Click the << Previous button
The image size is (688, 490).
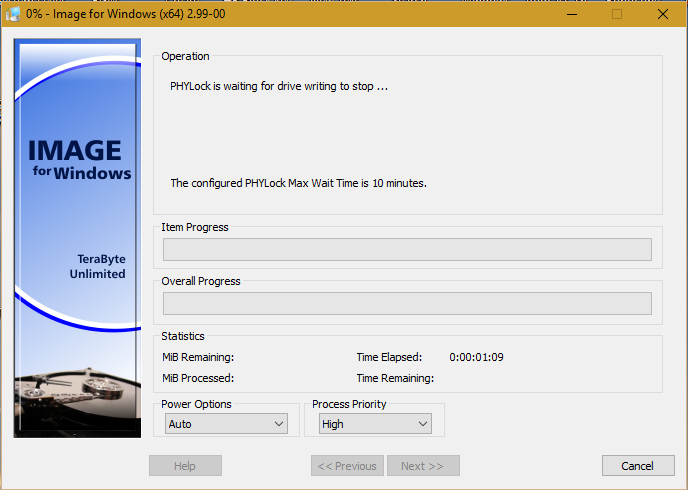[x=347, y=466]
